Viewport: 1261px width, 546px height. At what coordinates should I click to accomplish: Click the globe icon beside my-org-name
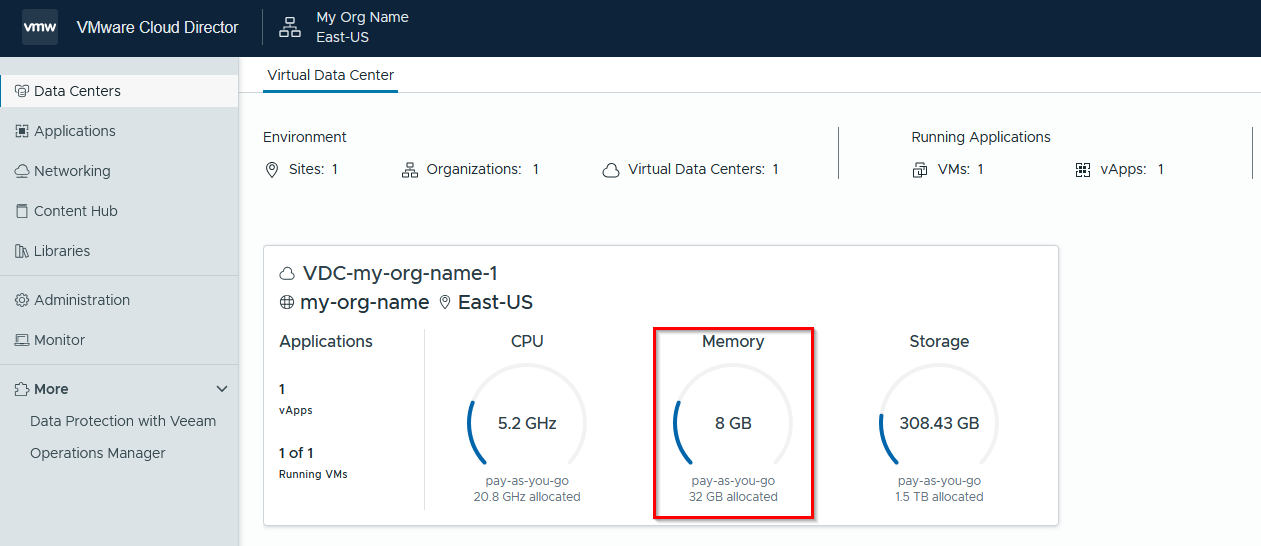coord(287,302)
